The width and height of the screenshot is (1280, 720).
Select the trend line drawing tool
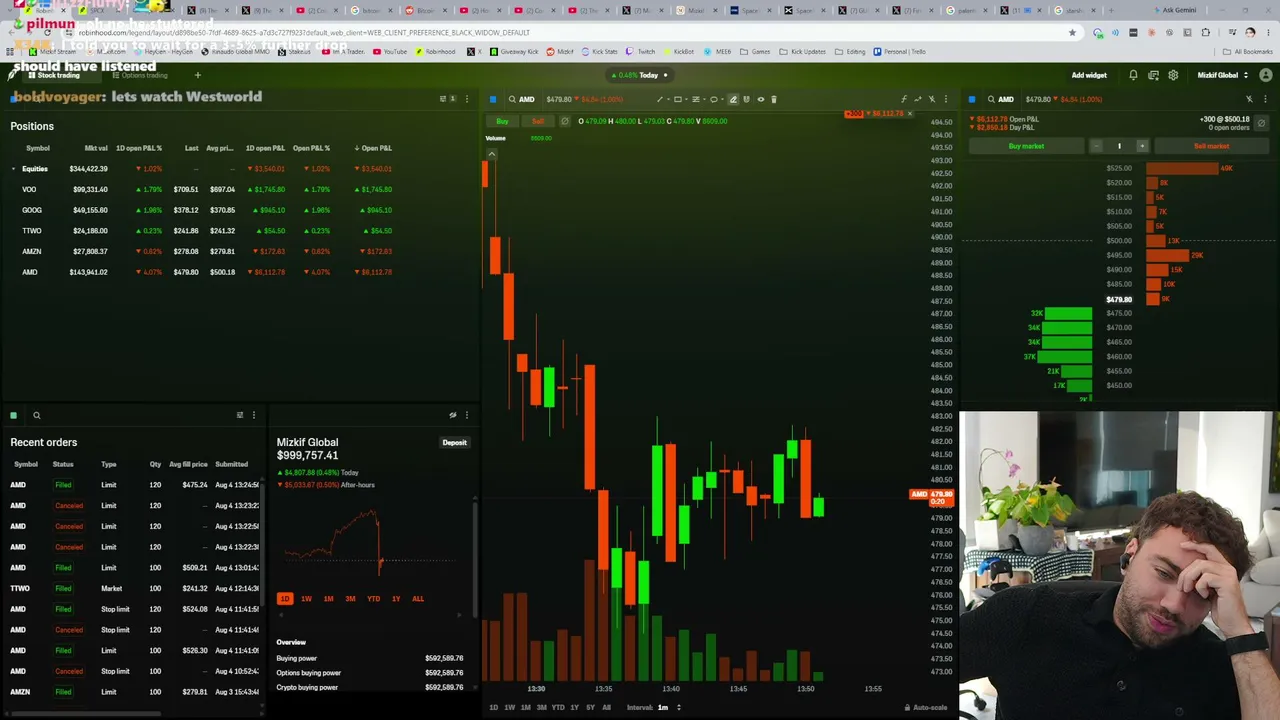tap(660, 99)
